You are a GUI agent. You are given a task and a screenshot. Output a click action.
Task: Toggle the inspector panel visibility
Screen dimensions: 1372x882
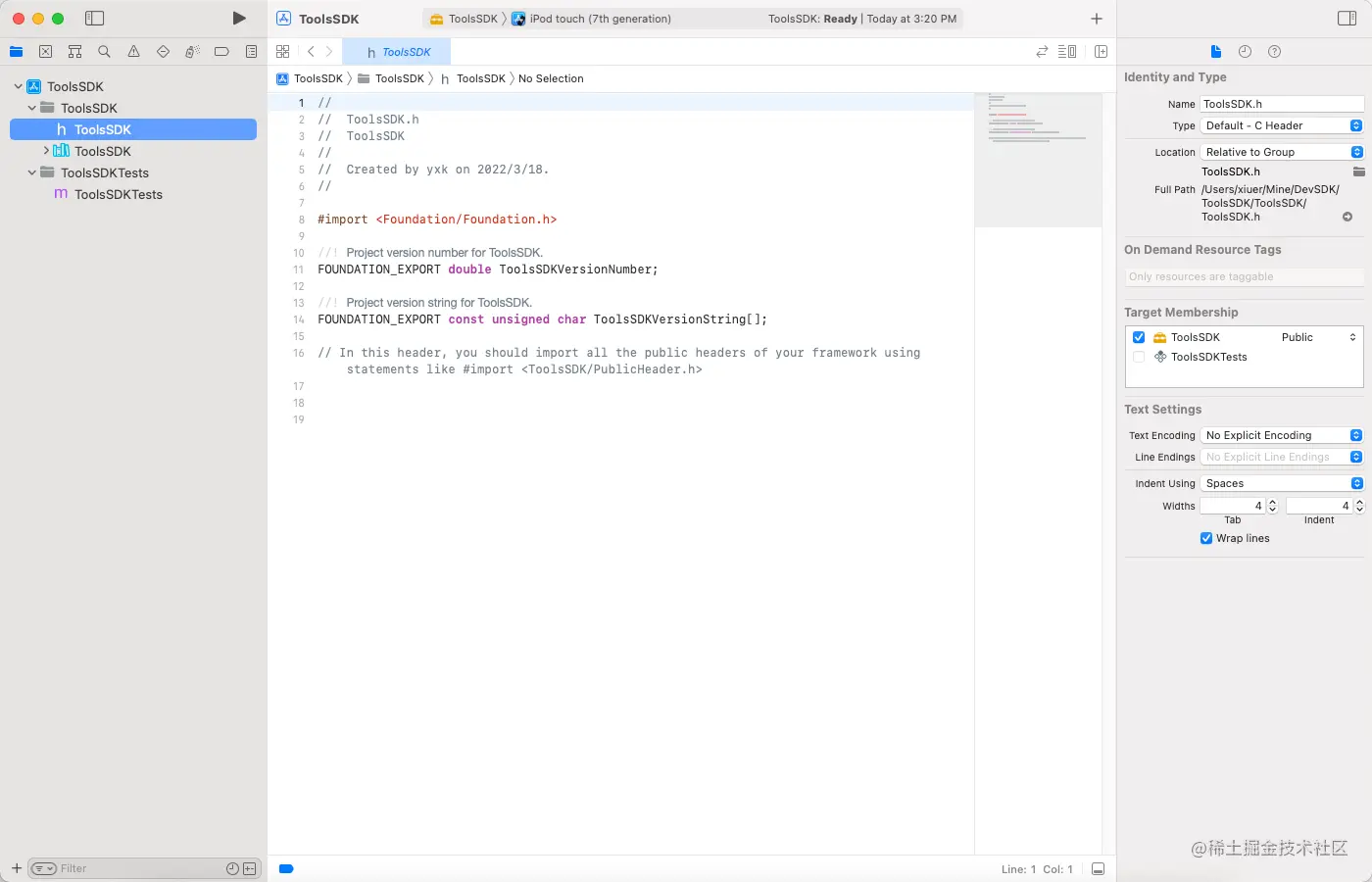1347,19
